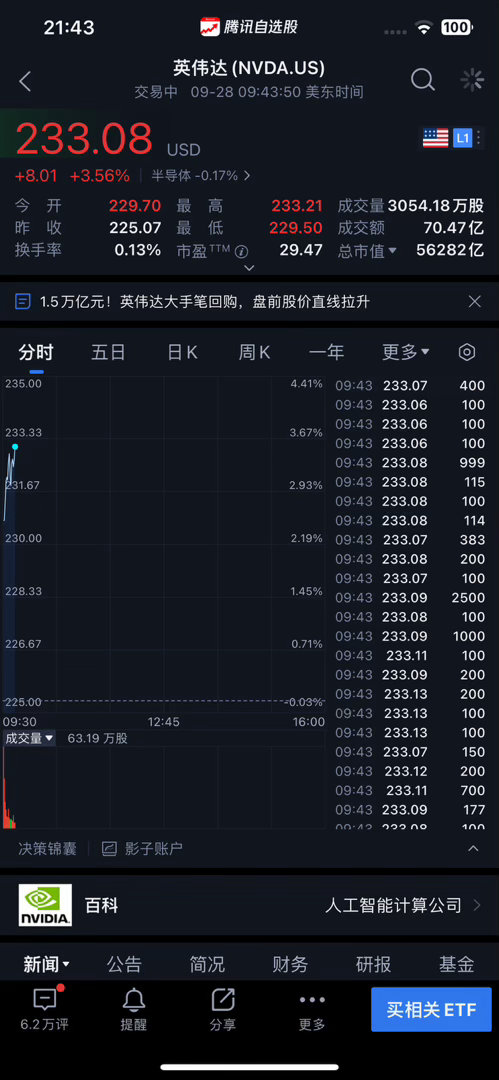This screenshot has width=499, height=1080.
Task: Open the 更多 three-dots bottom icon
Action: click(x=312, y=999)
